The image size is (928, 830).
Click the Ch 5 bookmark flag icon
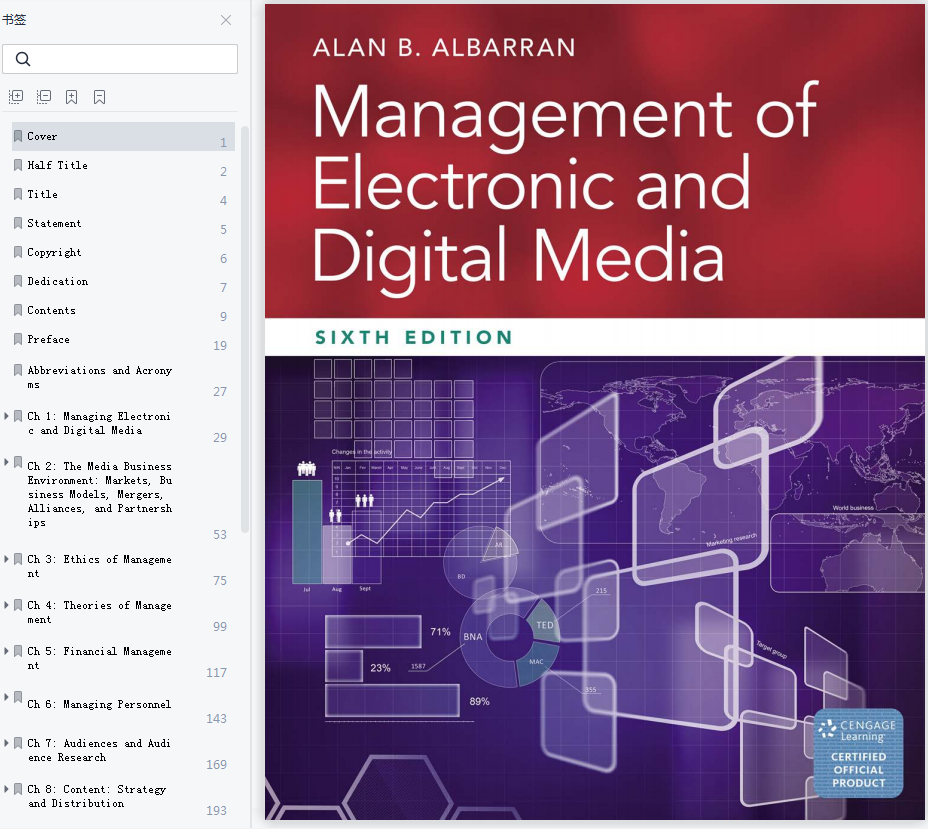pyautogui.click(x=18, y=651)
